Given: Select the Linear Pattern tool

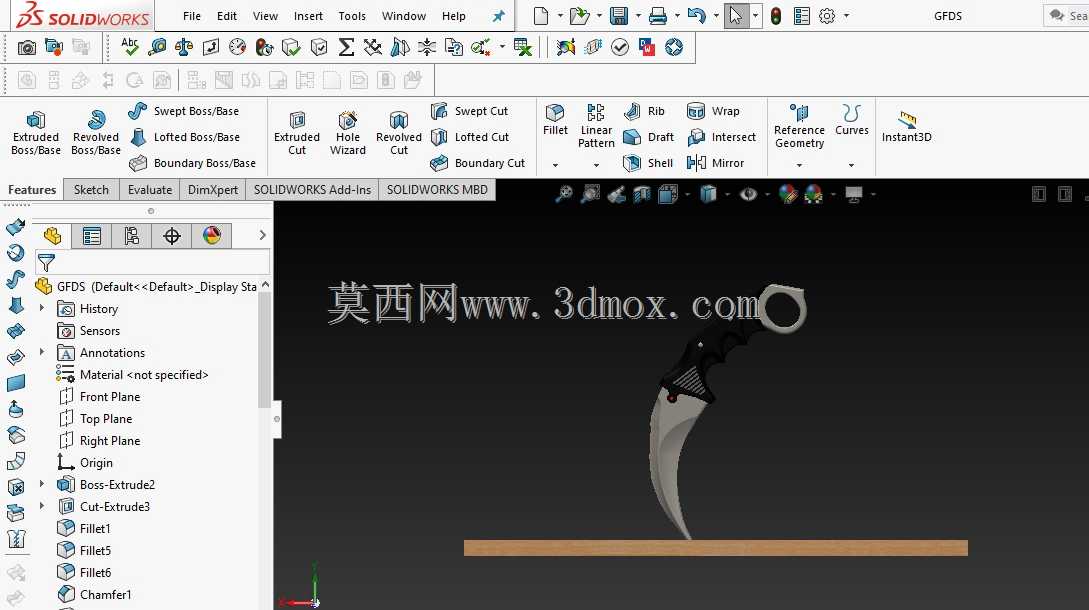Looking at the screenshot, I should click(596, 126).
